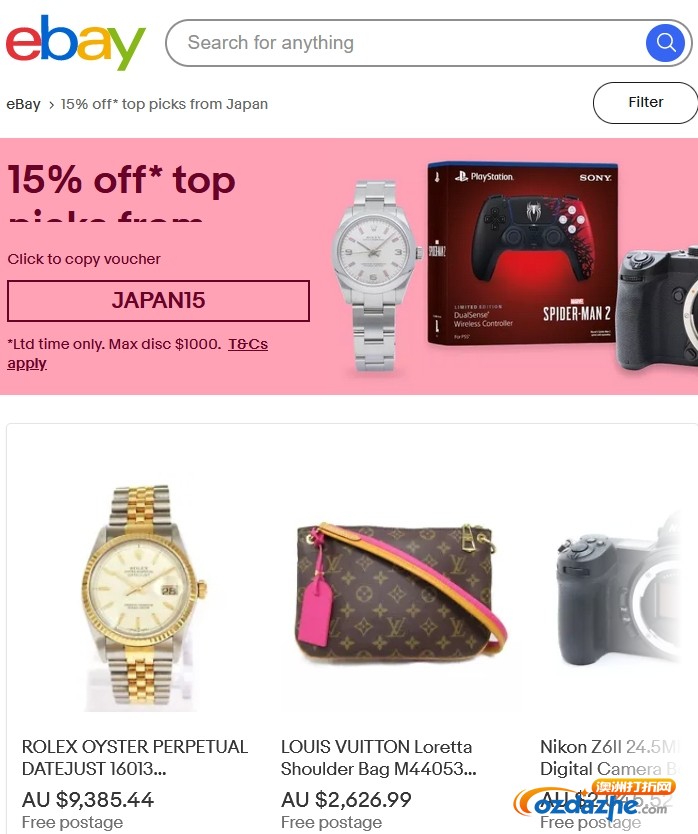The image size is (698, 834).
Task: Open LOUIS VUITTON Loretta Shoulder Bag title
Action: (x=378, y=758)
